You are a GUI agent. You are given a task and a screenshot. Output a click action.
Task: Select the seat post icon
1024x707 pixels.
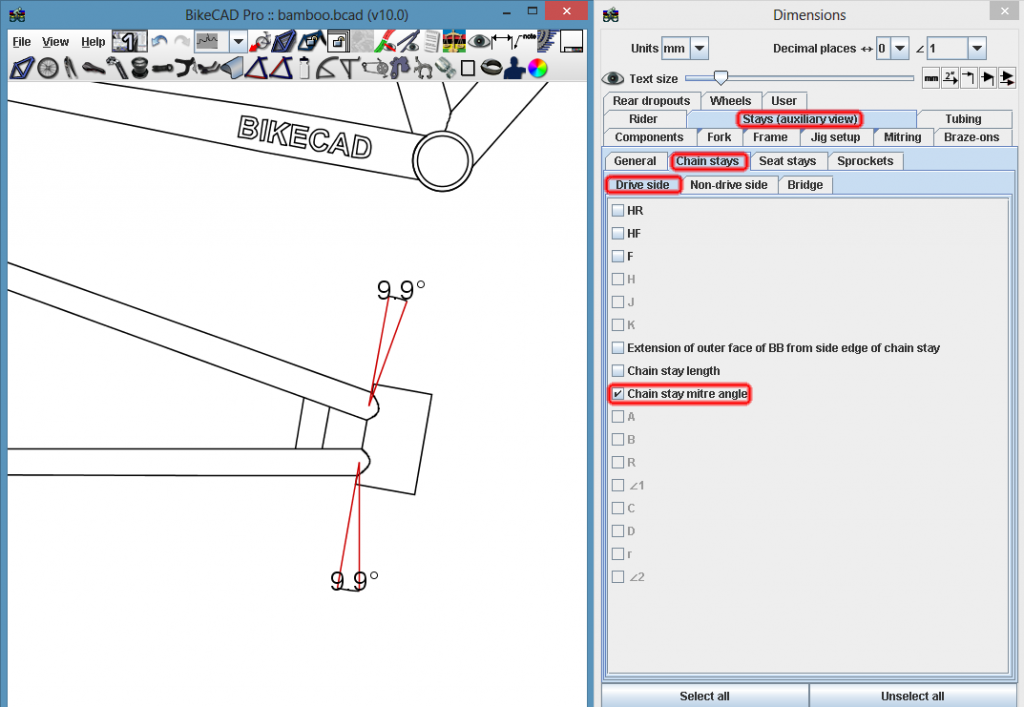pyautogui.click(x=118, y=68)
